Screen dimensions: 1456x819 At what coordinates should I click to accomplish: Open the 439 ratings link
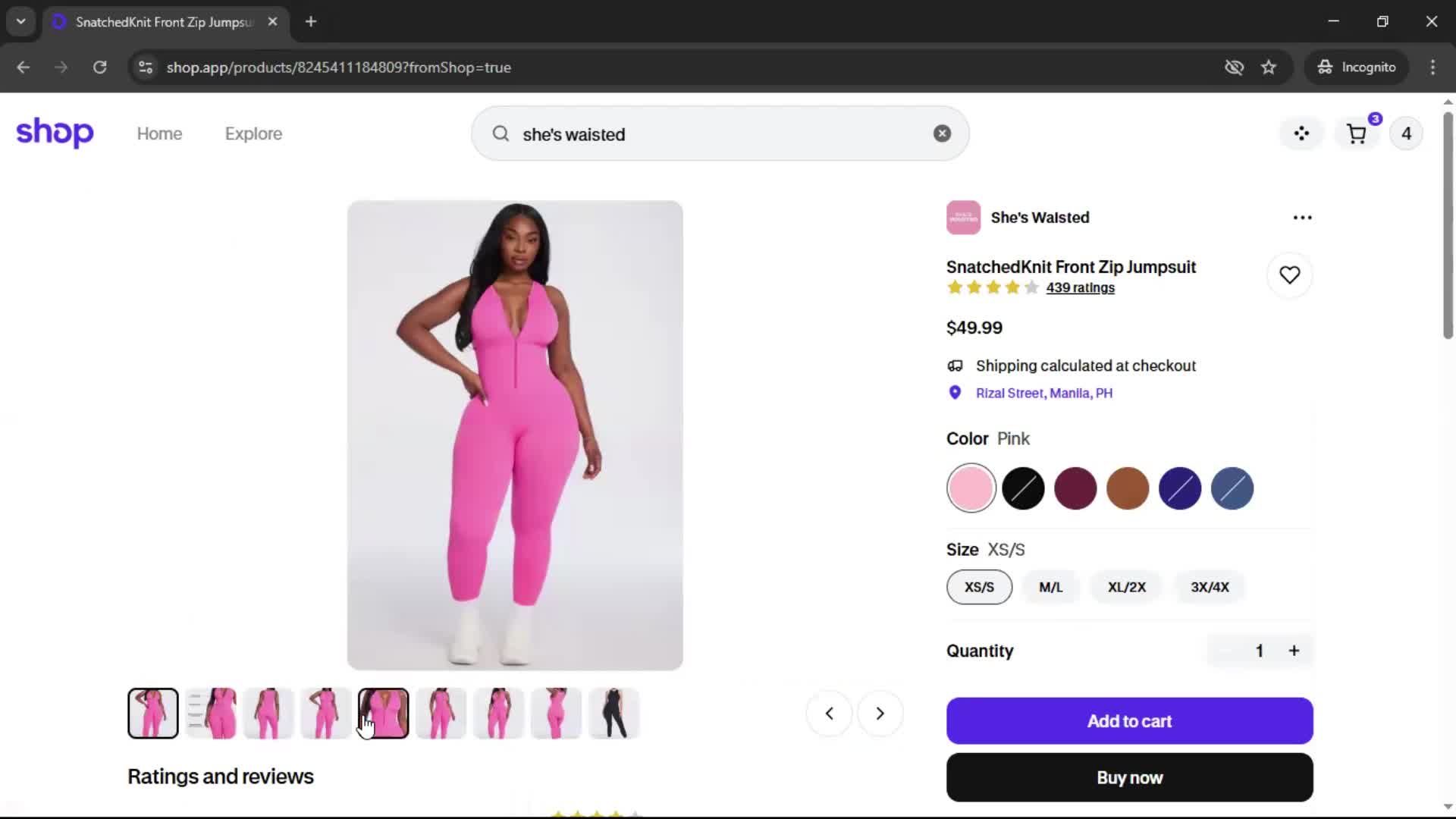1080,288
